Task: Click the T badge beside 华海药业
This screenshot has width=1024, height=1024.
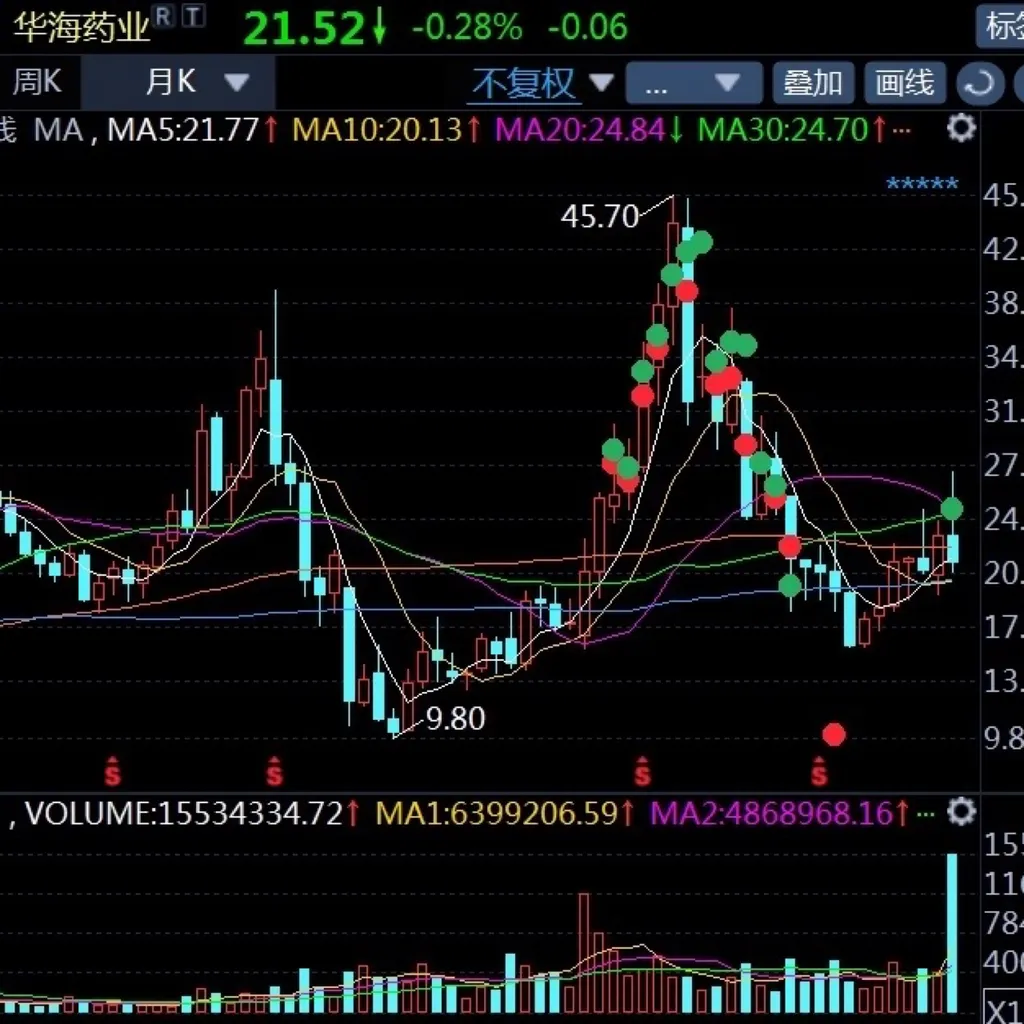Action: point(194,14)
